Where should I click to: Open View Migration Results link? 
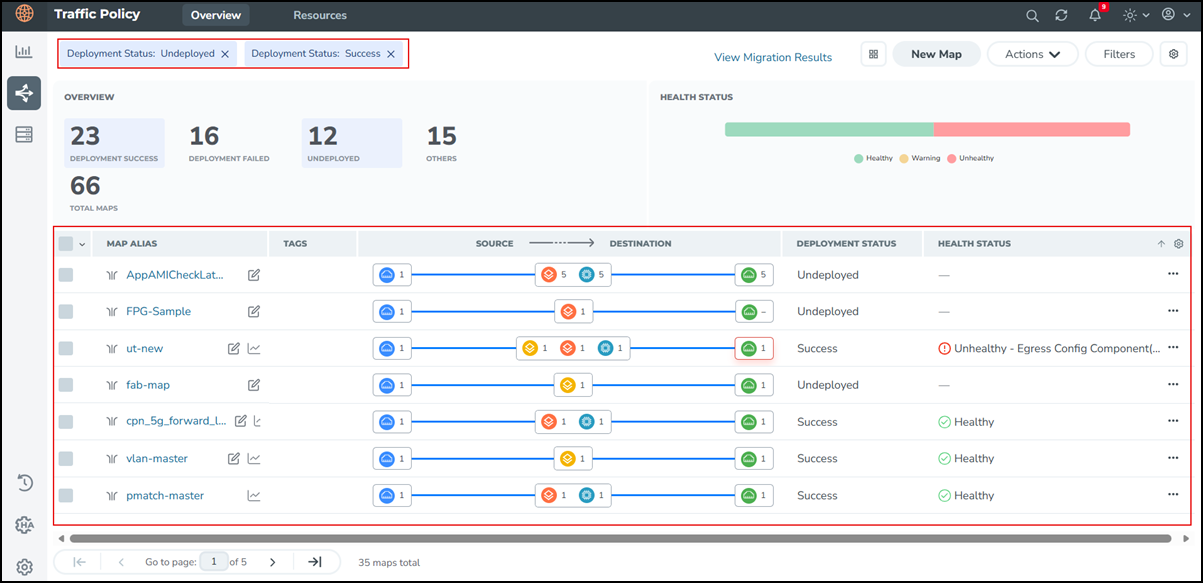pos(773,57)
